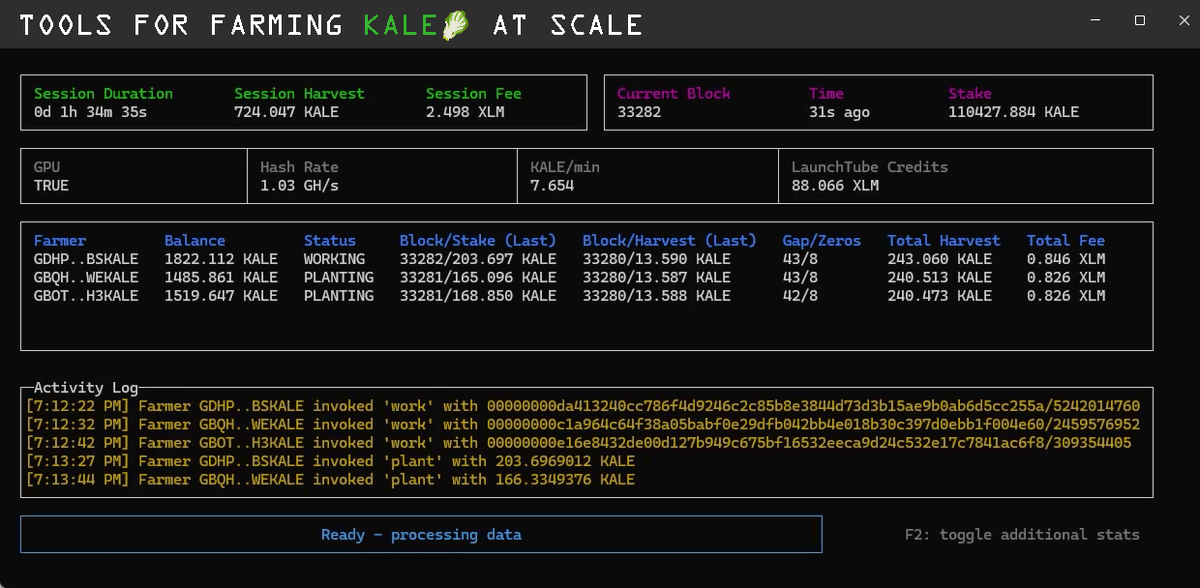This screenshot has width=1200, height=588.
Task: Click the '31s ago' time value
Action: (x=839, y=112)
